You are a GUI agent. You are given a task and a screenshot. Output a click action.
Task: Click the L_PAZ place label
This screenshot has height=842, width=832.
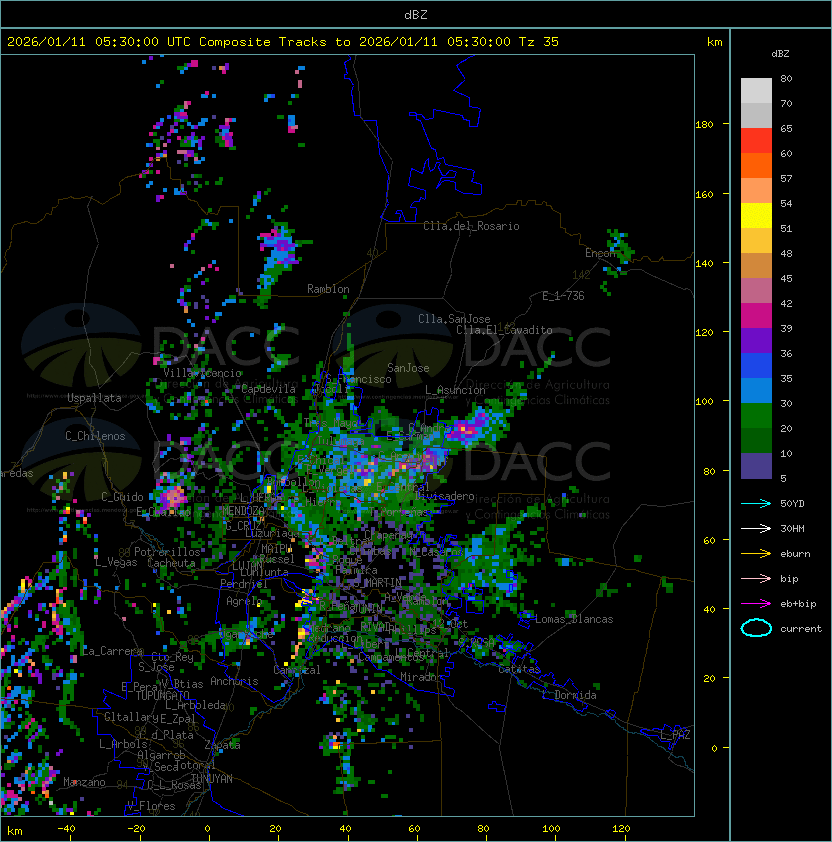[675, 735]
